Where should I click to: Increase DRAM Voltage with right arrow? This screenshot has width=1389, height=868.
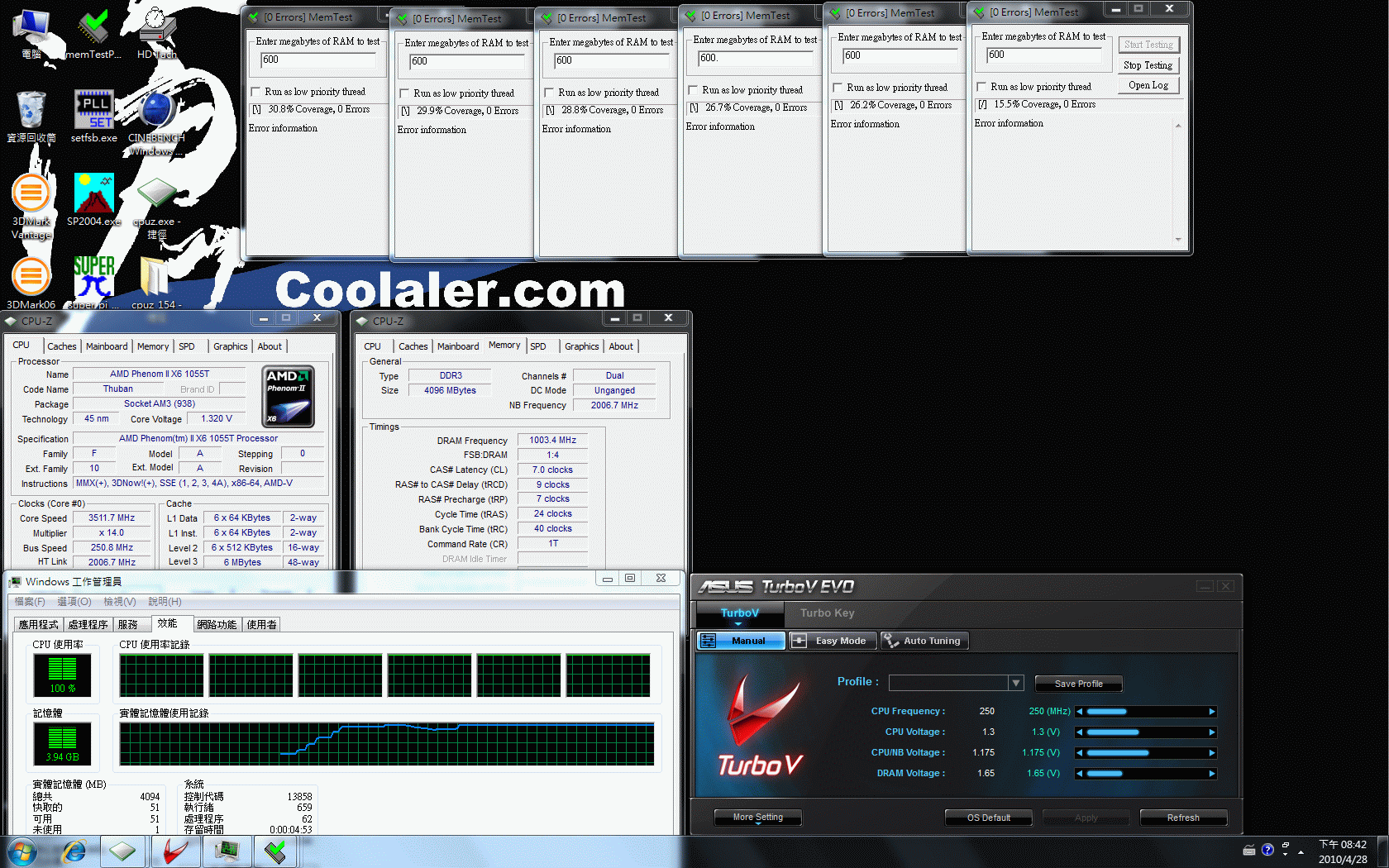(x=1212, y=774)
